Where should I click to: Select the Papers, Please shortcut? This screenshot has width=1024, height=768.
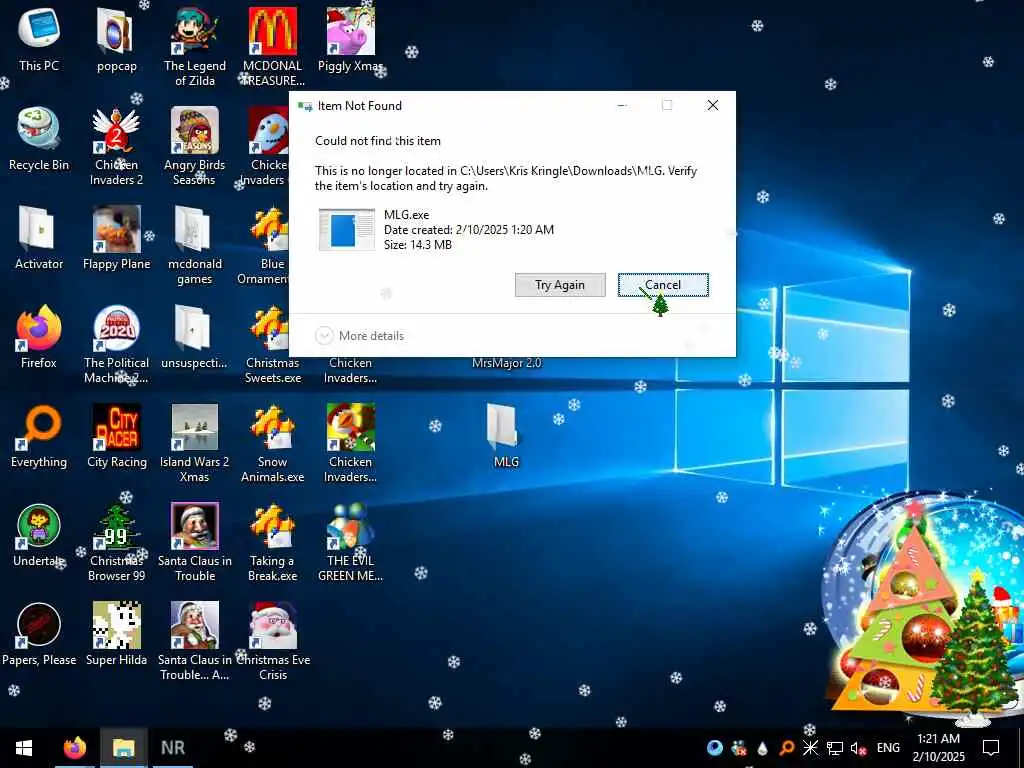pos(39,636)
